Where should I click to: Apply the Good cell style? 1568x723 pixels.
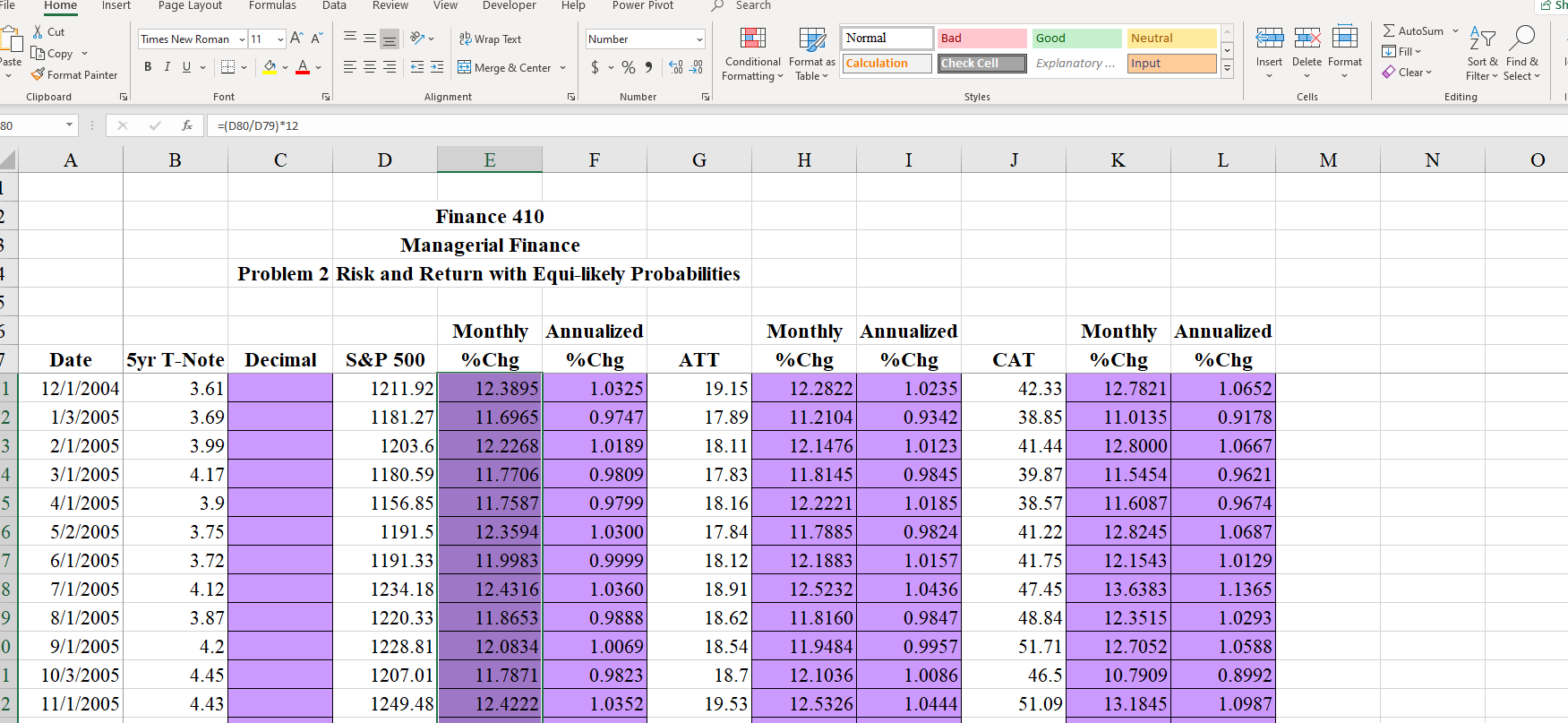pyautogui.click(x=1077, y=39)
